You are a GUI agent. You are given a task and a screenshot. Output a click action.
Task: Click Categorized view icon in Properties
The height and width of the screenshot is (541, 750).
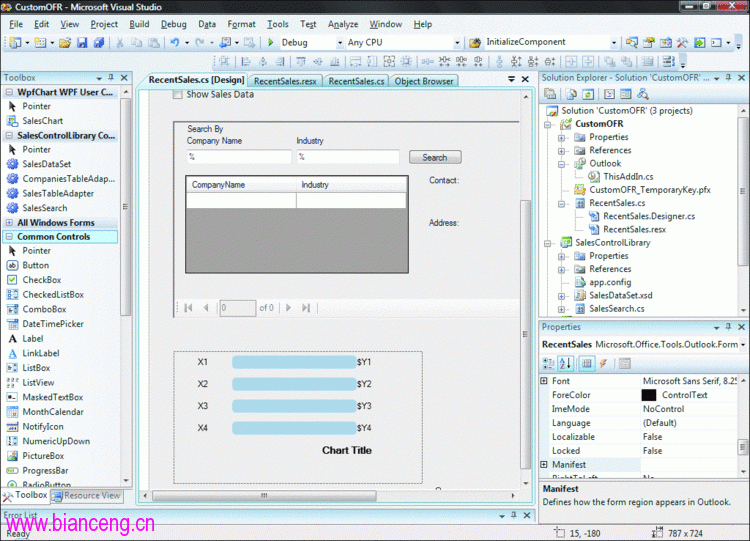pos(548,364)
